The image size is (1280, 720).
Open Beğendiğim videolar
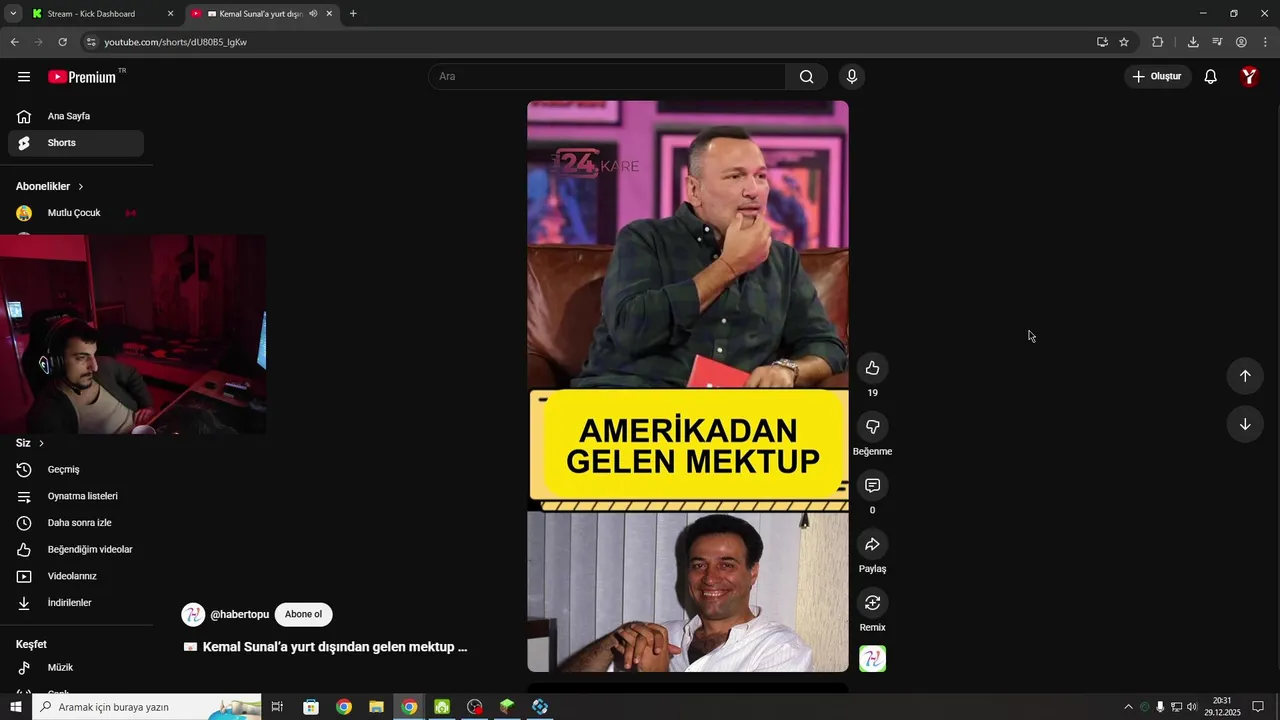coord(76,550)
